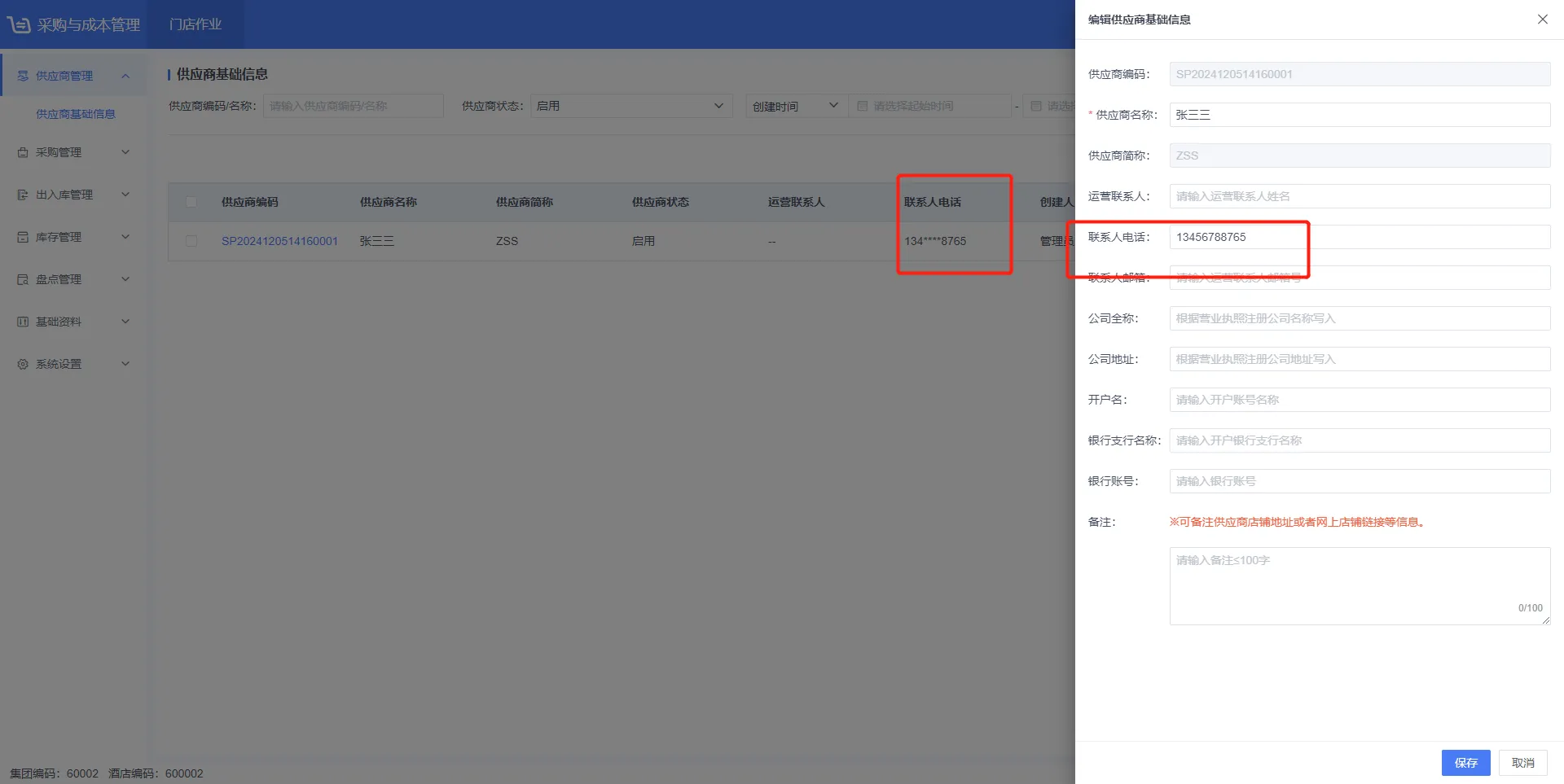Expand the 盘点管理 menu chevron
Viewport: 1564px width, 784px height.
coord(125,279)
